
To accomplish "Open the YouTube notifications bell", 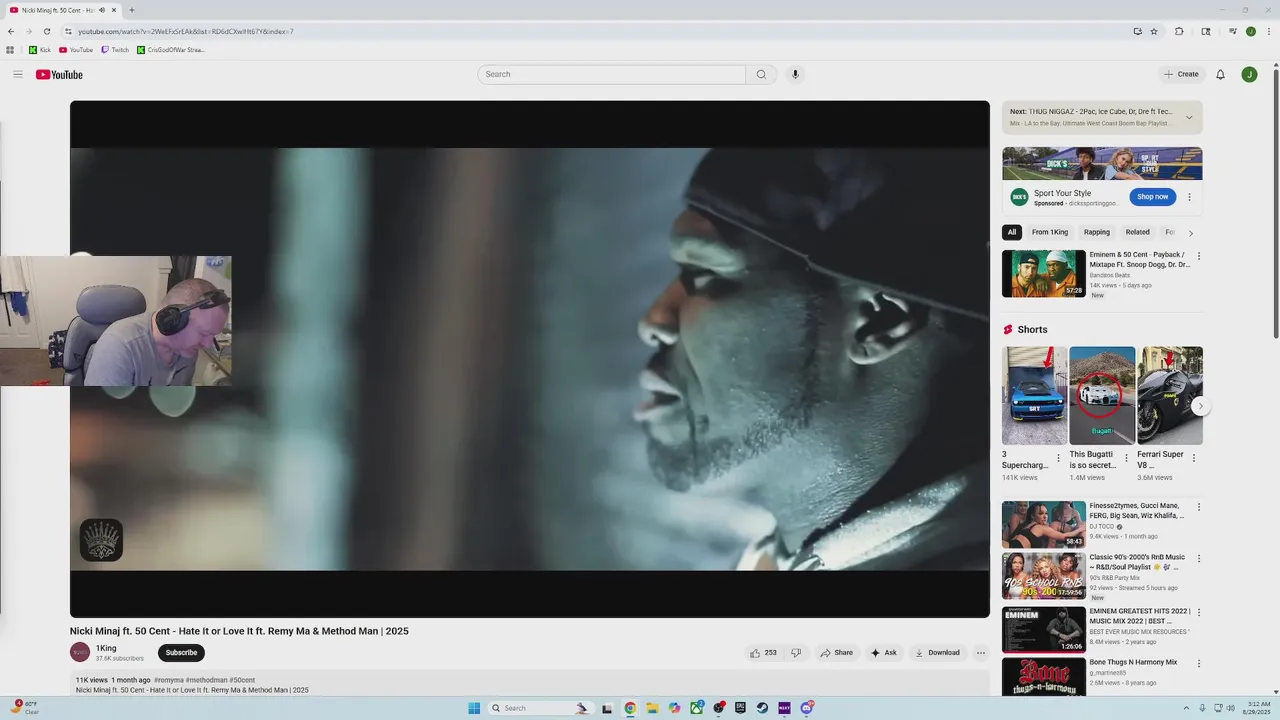I will coord(1220,74).
